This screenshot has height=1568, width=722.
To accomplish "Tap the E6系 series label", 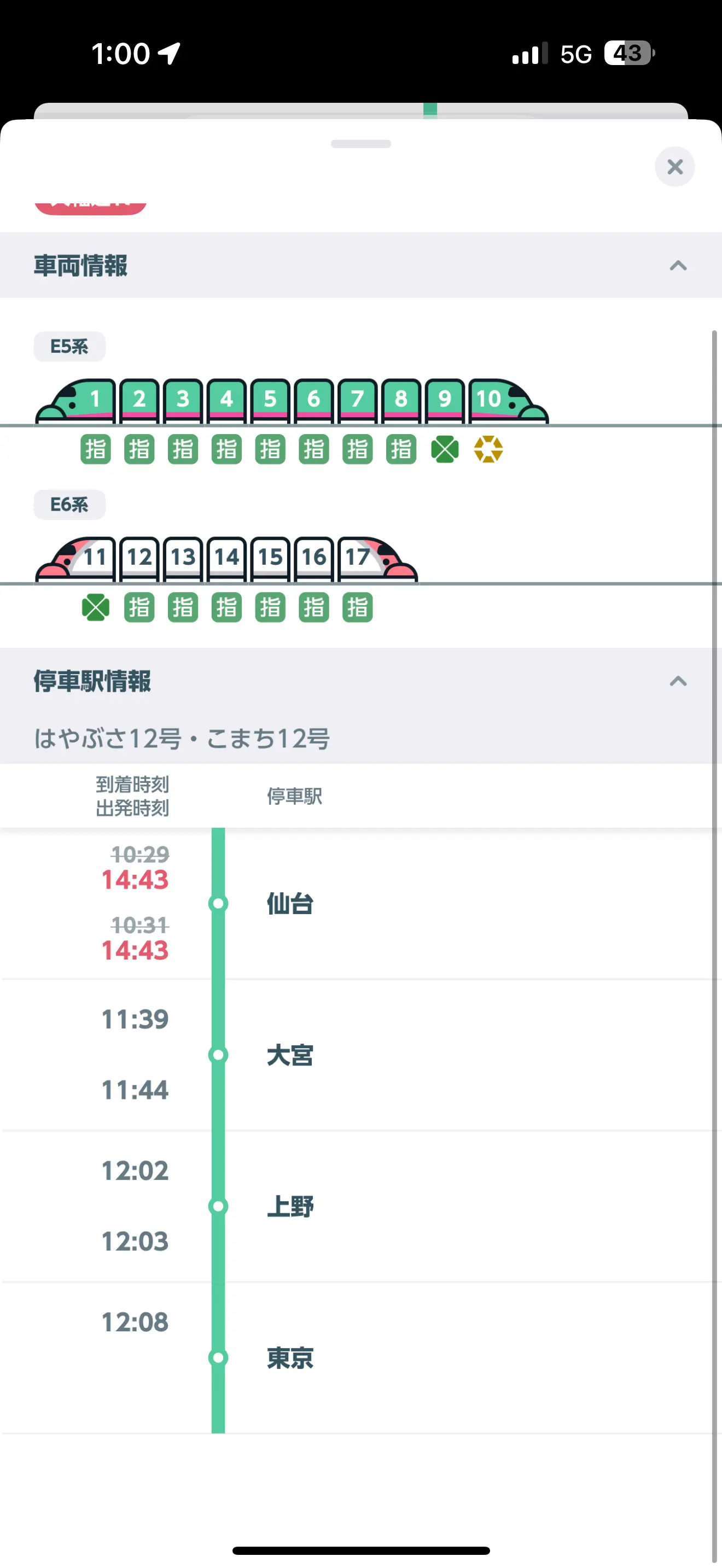I will click(69, 505).
